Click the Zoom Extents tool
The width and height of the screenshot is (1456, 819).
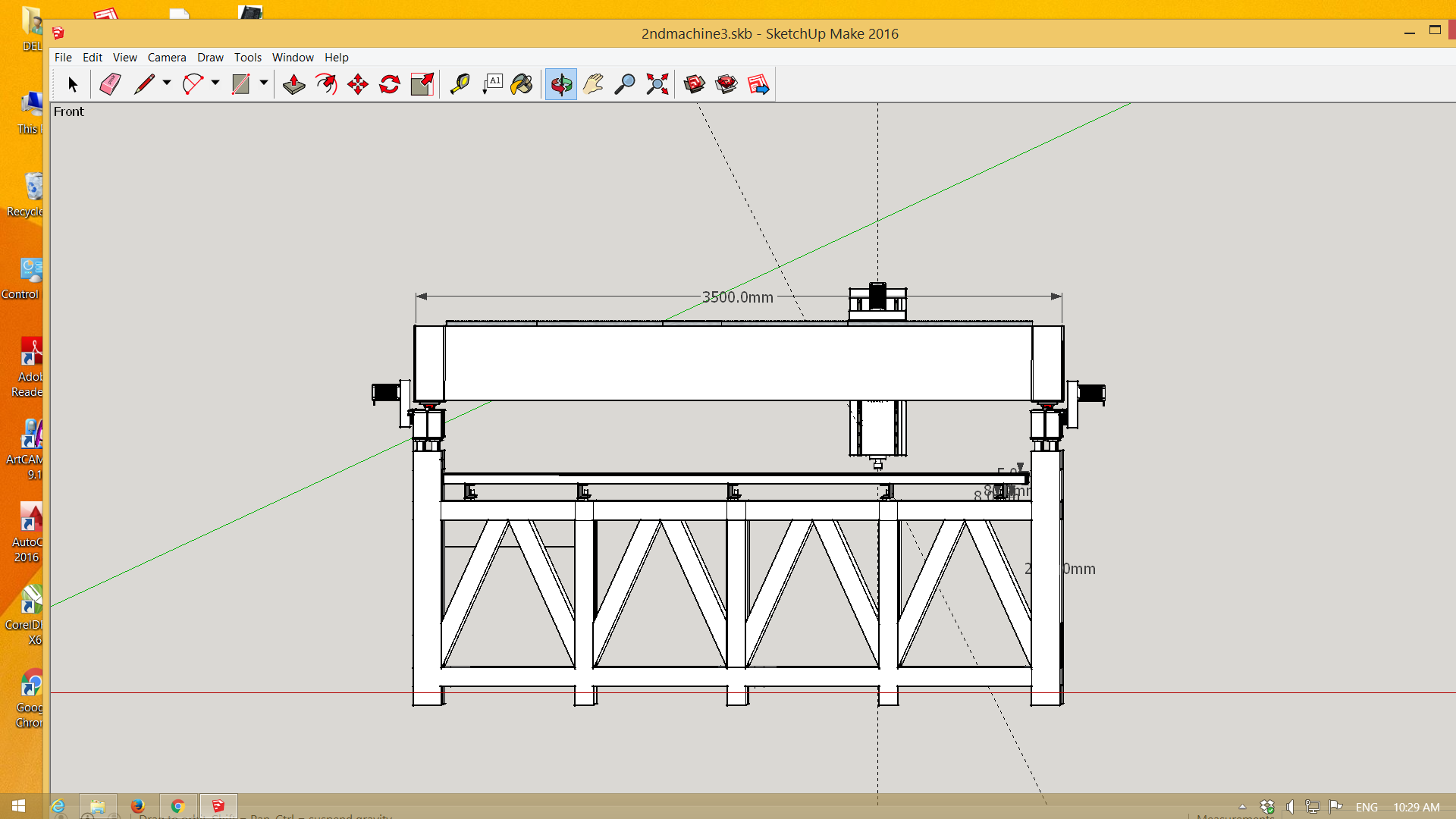pyautogui.click(x=657, y=84)
